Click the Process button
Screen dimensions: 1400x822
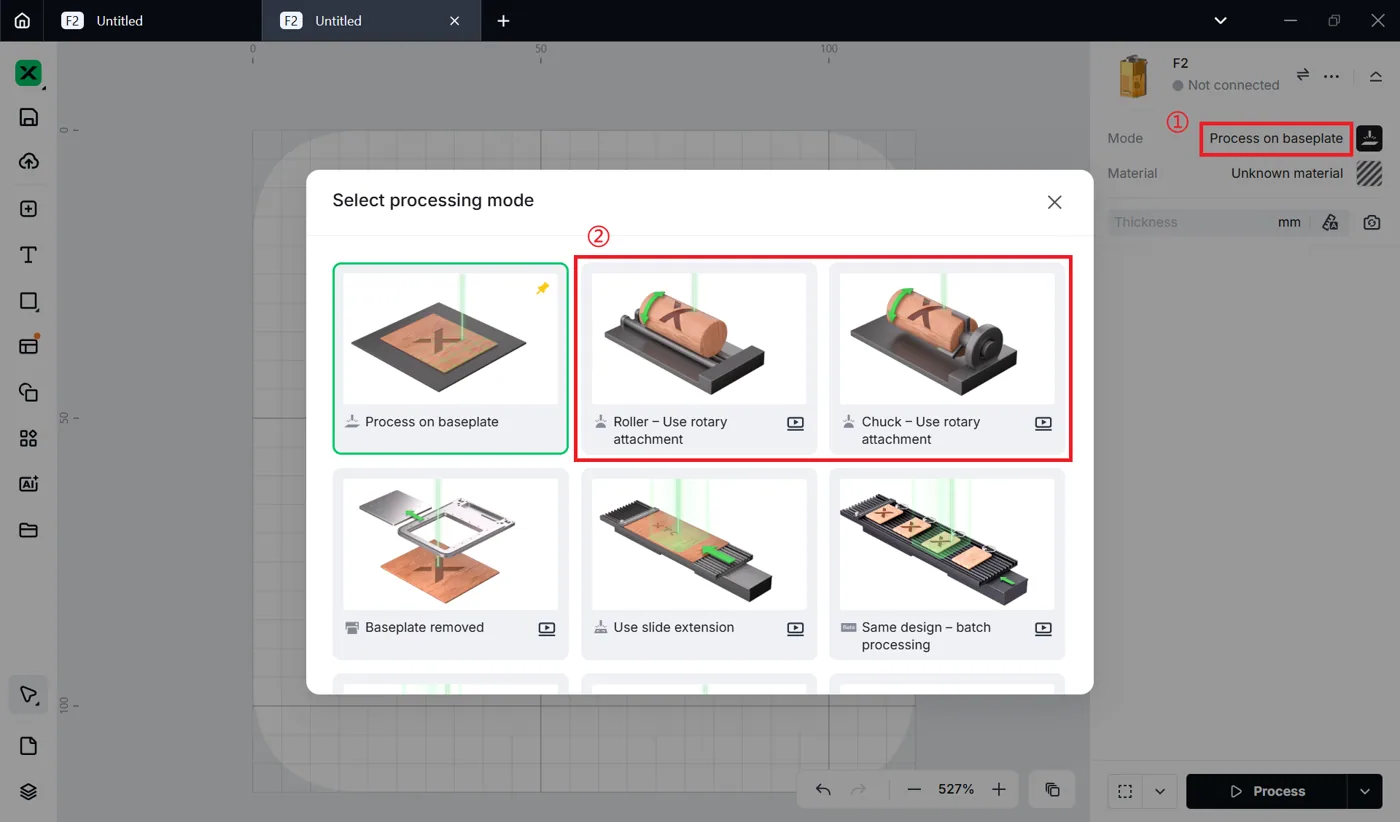pos(1266,791)
